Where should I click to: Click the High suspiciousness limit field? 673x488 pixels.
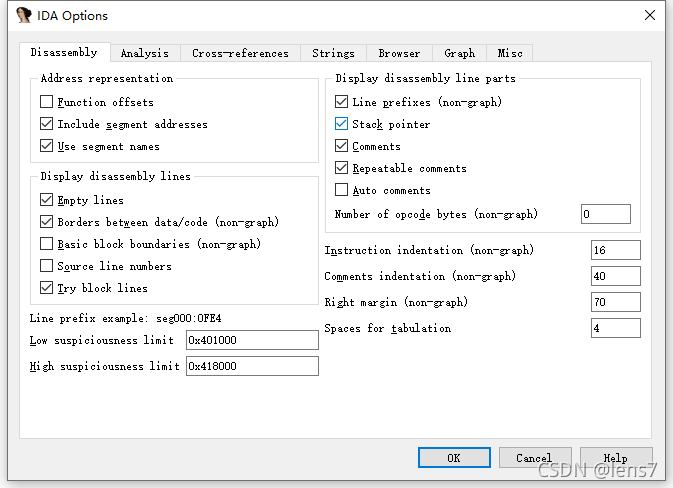(252, 366)
